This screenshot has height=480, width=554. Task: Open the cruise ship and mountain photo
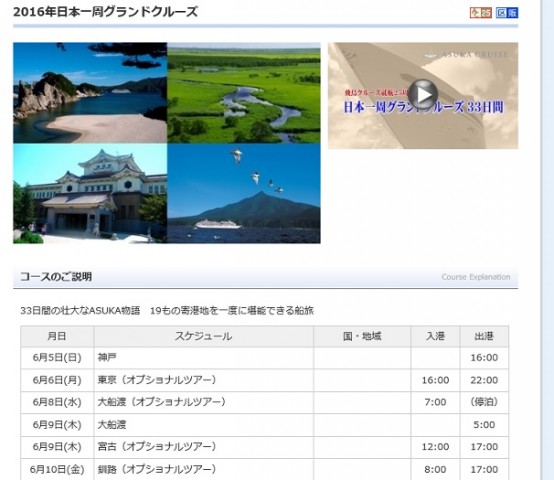coord(244,194)
